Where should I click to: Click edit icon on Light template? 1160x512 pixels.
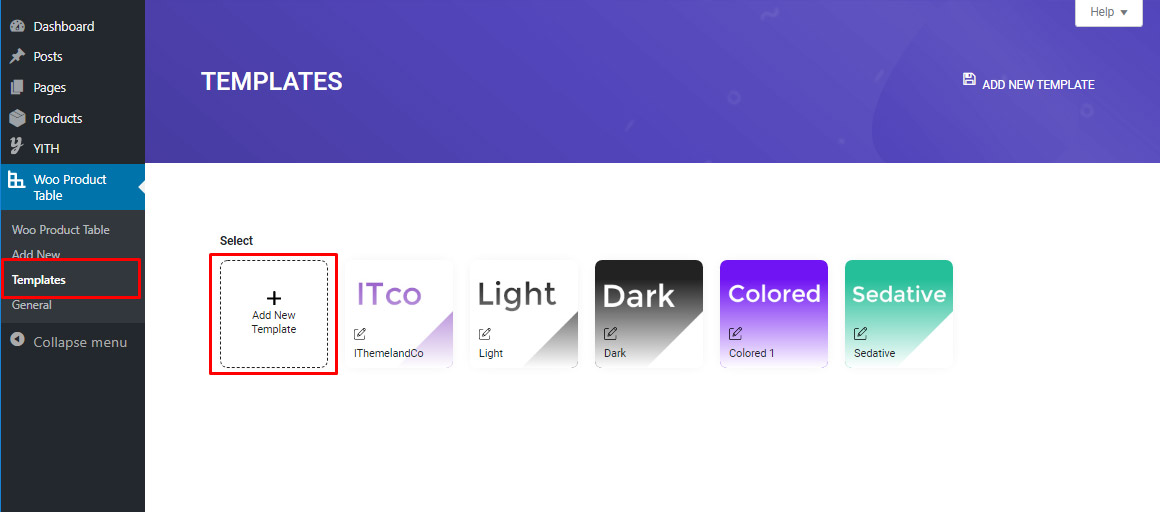coord(485,334)
